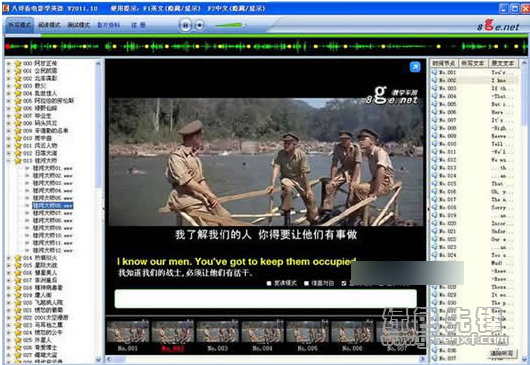Click the white dictation input field

[265, 298]
